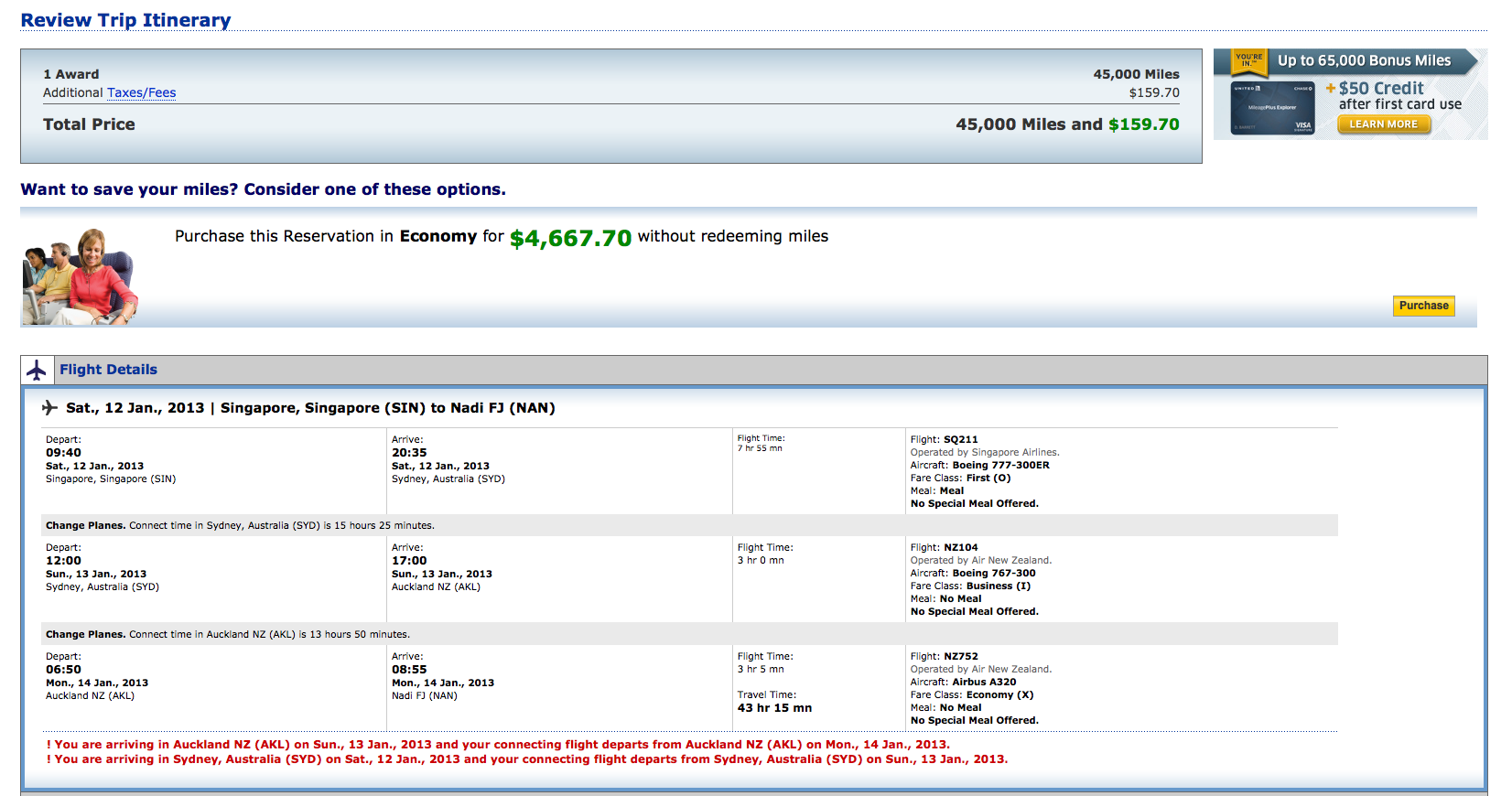Click the total price 45,000 Miles and $159.70
This screenshot has width=1512, height=796.
click(x=1067, y=124)
